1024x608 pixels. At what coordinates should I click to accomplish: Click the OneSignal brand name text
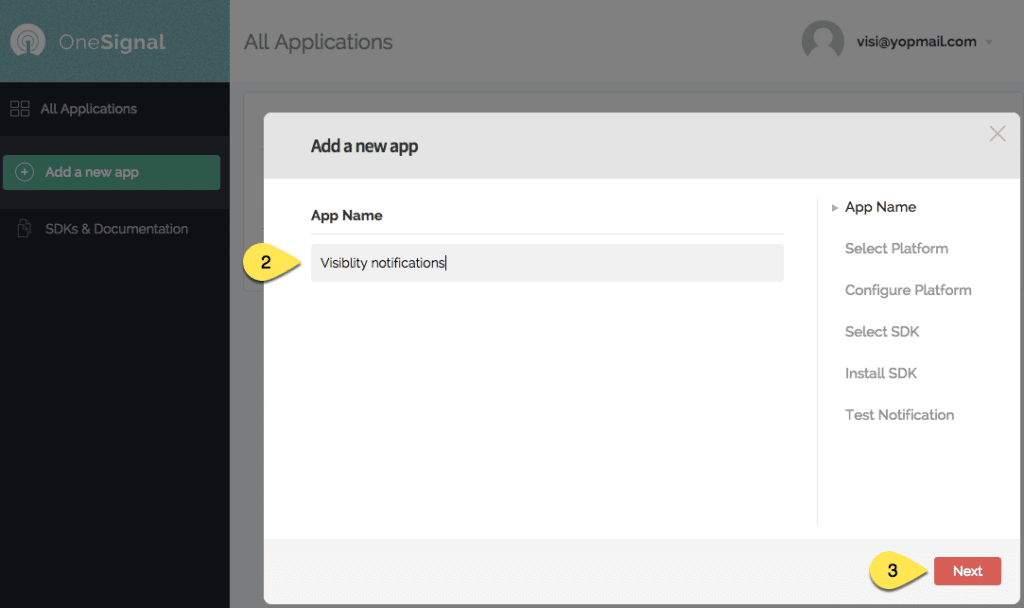click(111, 42)
